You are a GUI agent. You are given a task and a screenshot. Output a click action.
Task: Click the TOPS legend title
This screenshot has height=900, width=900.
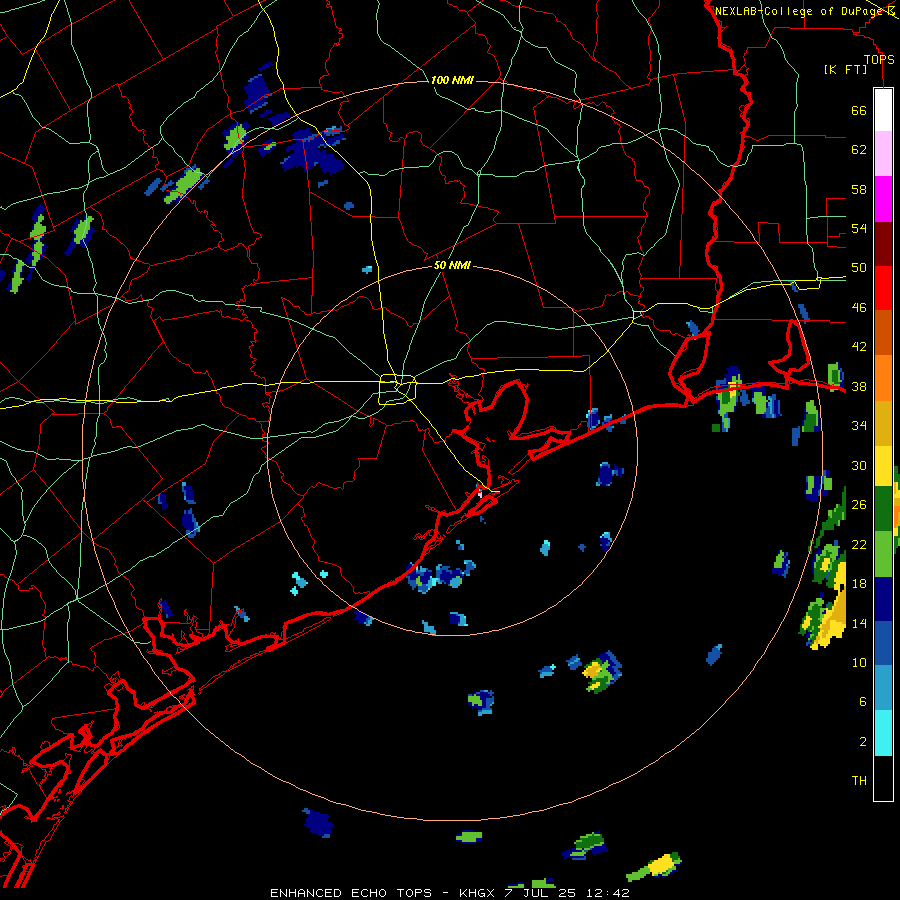(x=879, y=59)
